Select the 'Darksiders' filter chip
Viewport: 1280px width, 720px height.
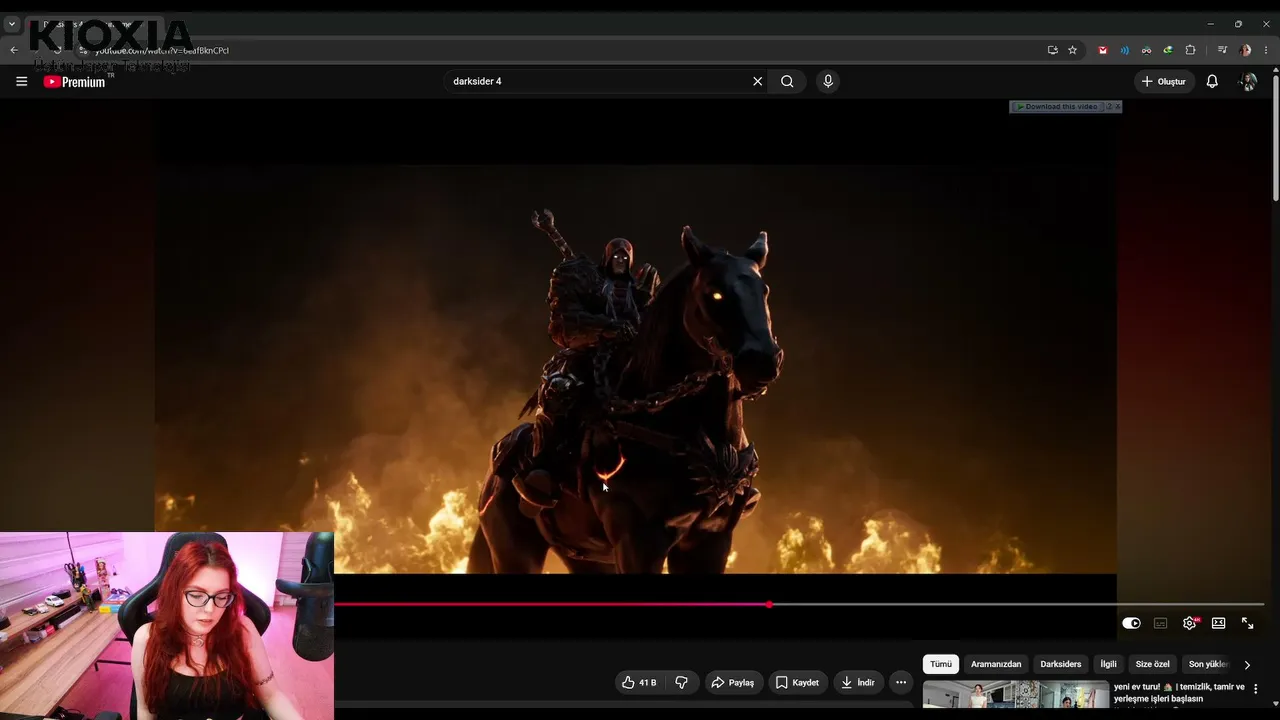click(1060, 664)
